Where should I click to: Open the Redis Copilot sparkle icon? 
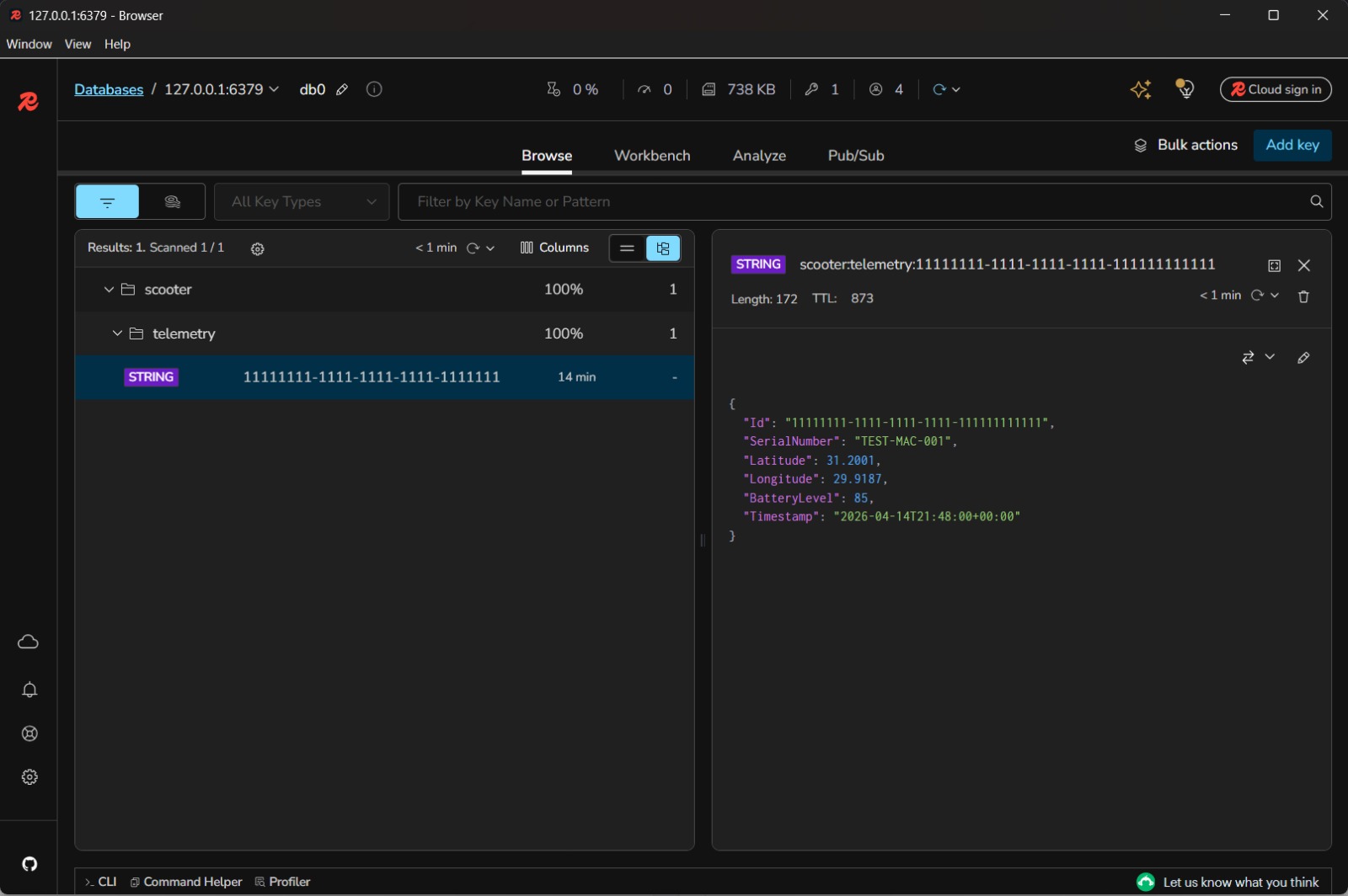tap(1141, 89)
